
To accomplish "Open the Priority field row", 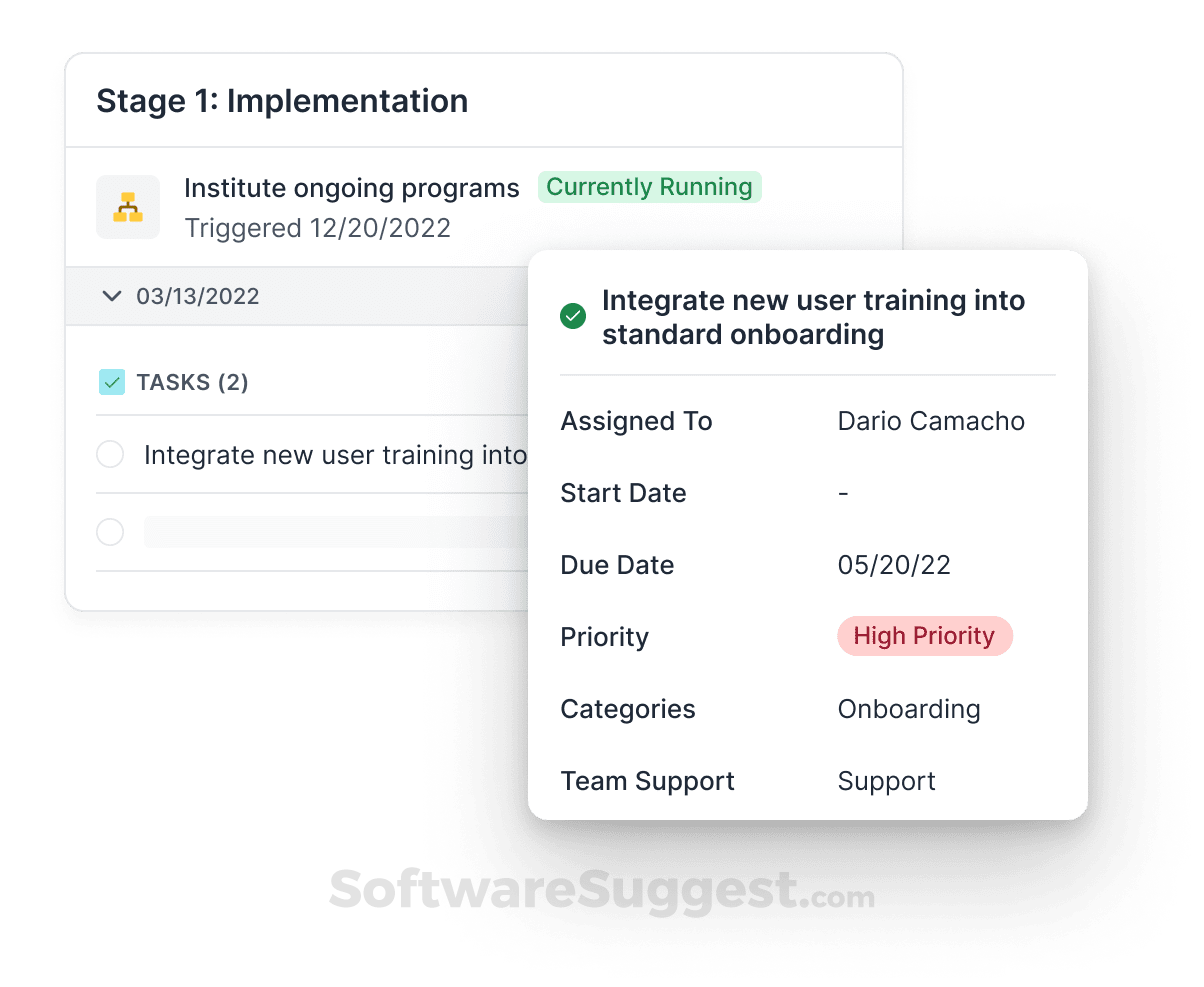I will (604, 636).
